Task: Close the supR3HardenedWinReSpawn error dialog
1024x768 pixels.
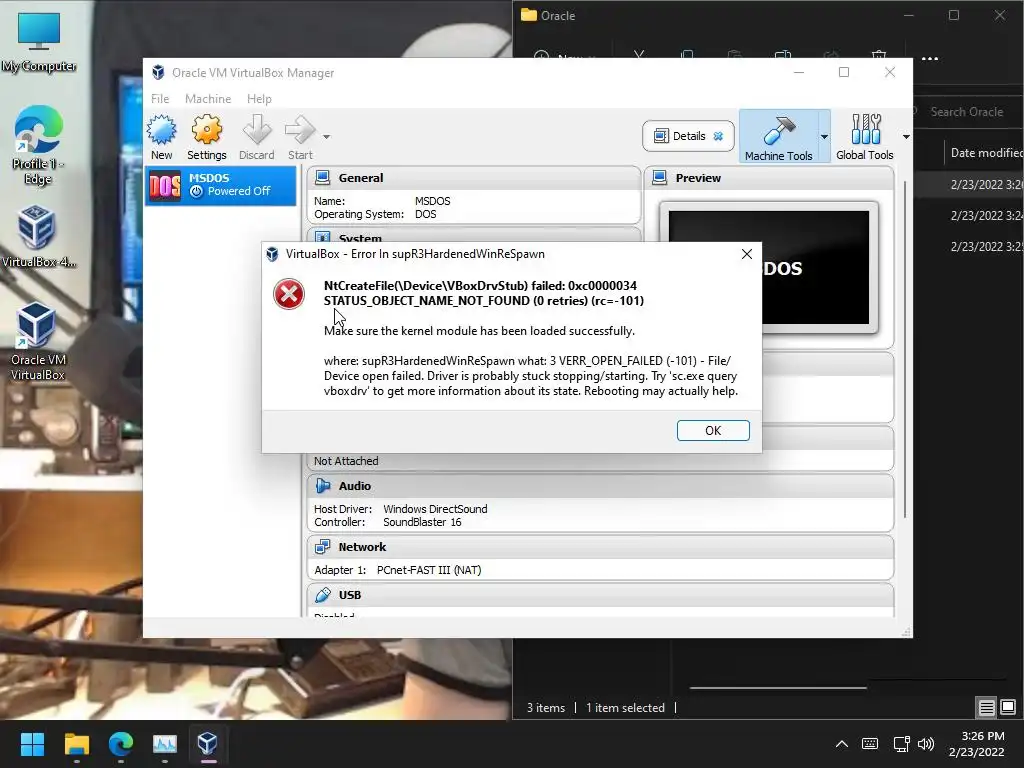Action: [x=746, y=254]
